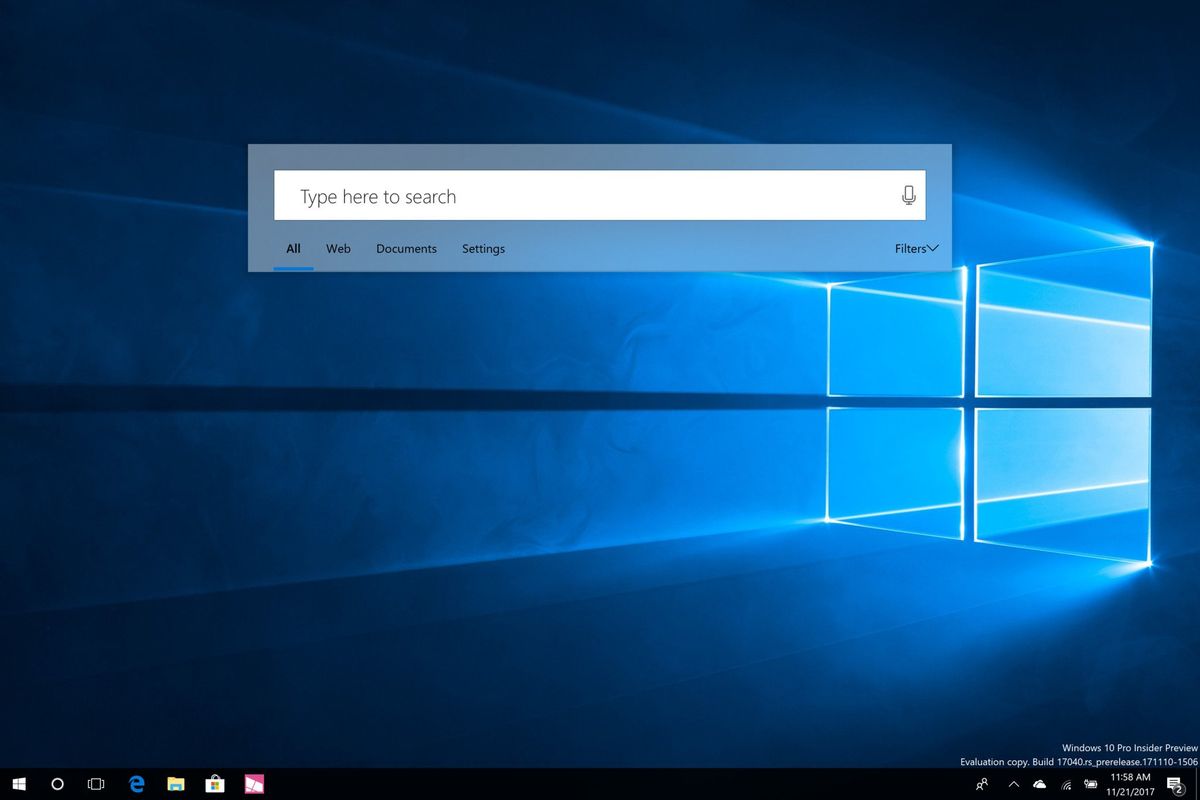Viewport: 1200px width, 800px height.
Task: Show hidden system tray icons
Action: (x=1014, y=784)
